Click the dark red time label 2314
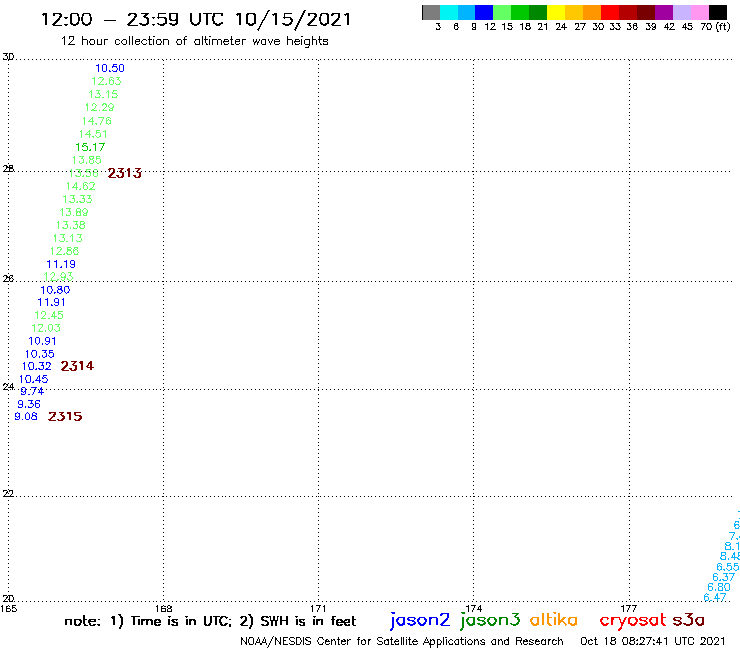This screenshot has height=650, width=740. pyautogui.click(x=77, y=366)
